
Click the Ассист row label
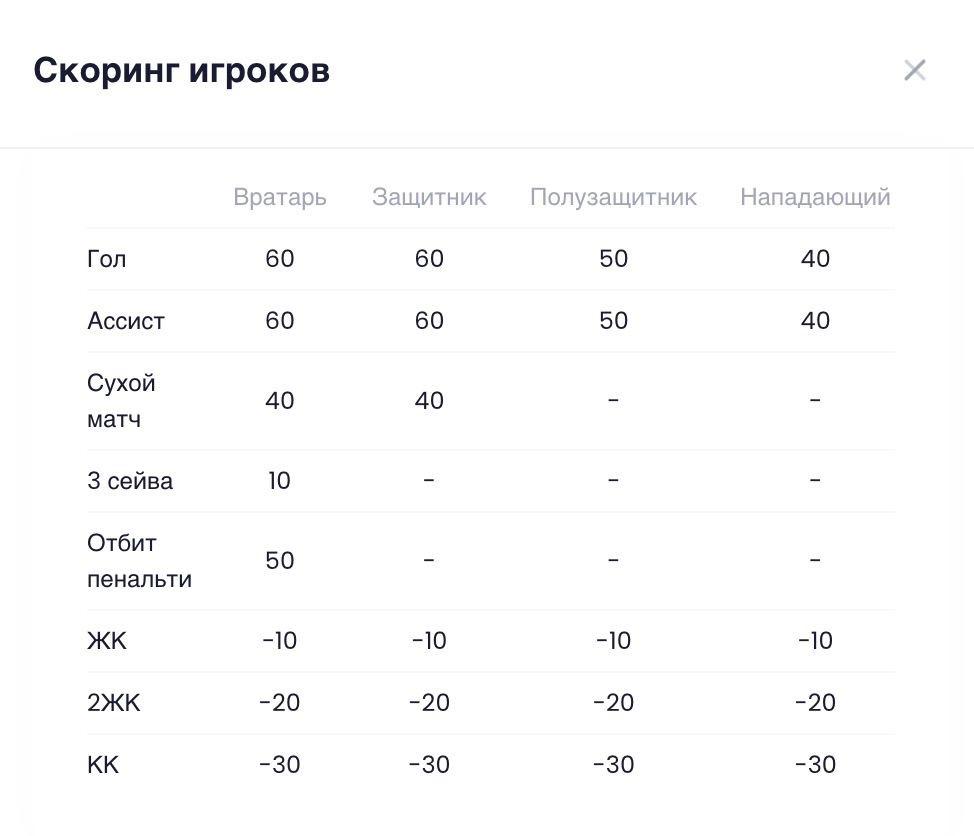(x=126, y=321)
